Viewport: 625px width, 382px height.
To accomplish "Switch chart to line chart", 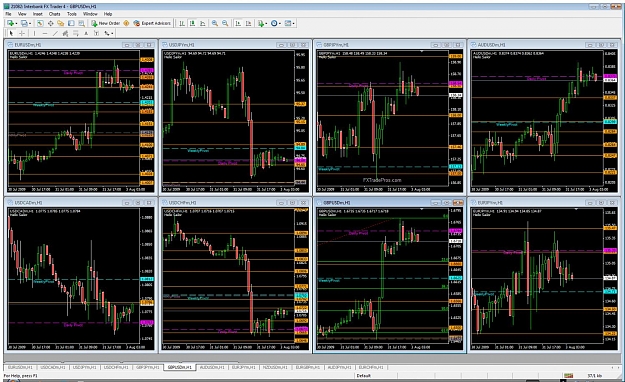I will pos(202,24).
